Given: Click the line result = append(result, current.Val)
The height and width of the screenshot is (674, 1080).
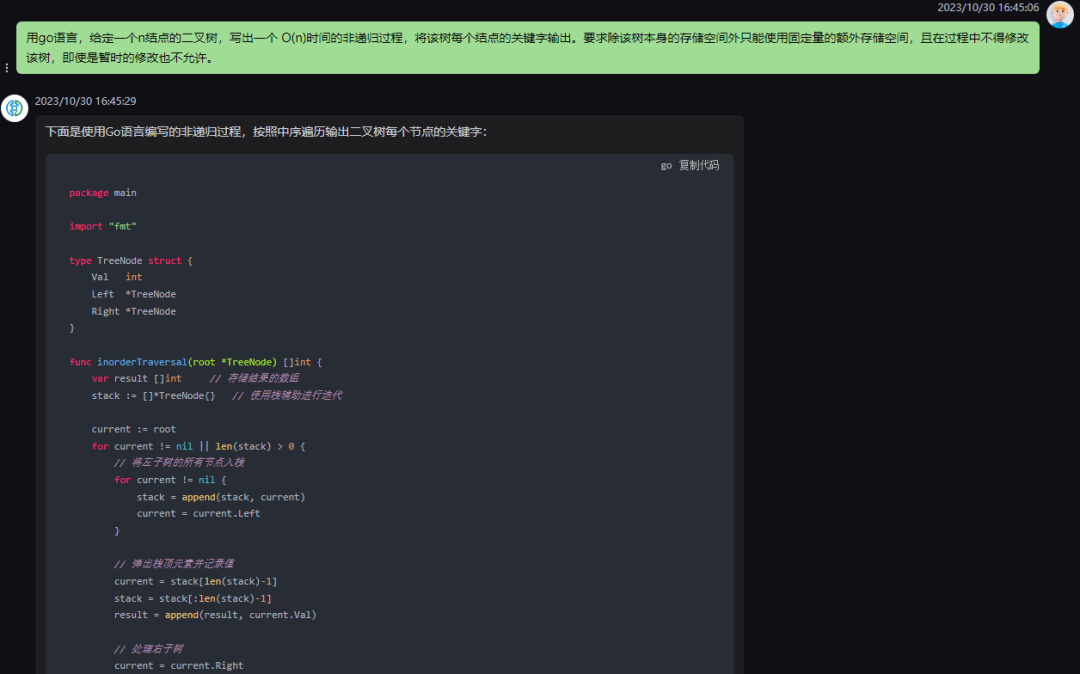Looking at the screenshot, I should (215, 615).
